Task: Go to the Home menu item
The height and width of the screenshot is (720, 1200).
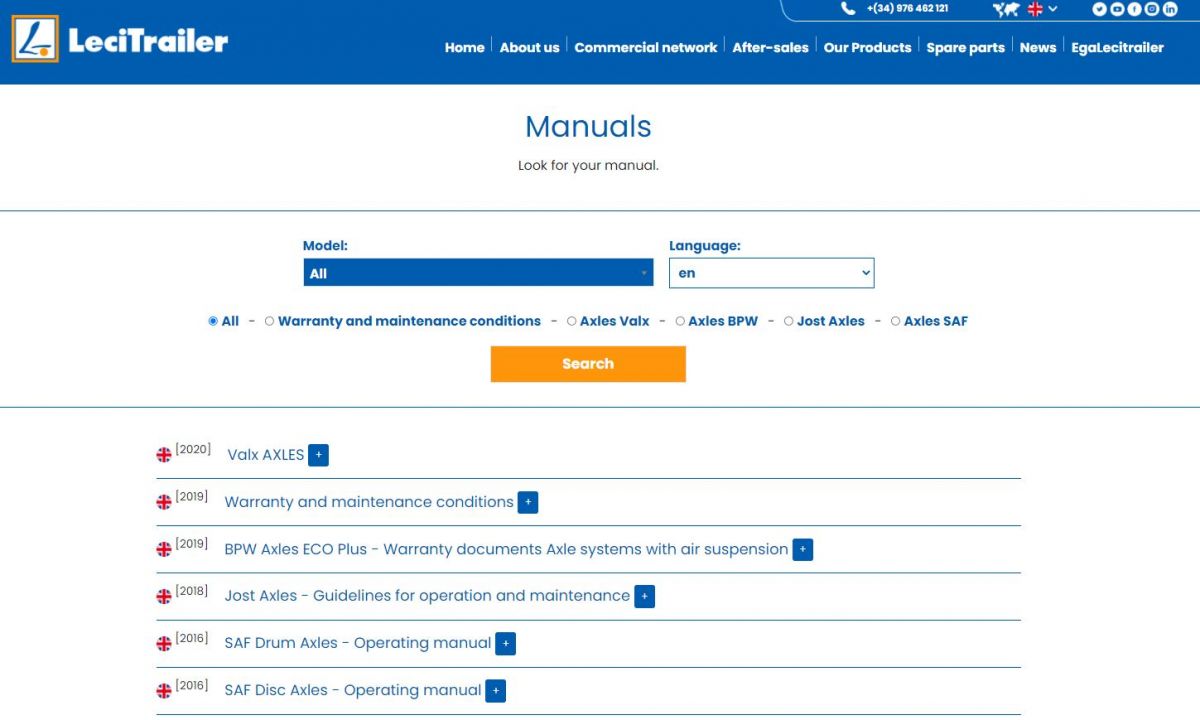Action: click(464, 47)
